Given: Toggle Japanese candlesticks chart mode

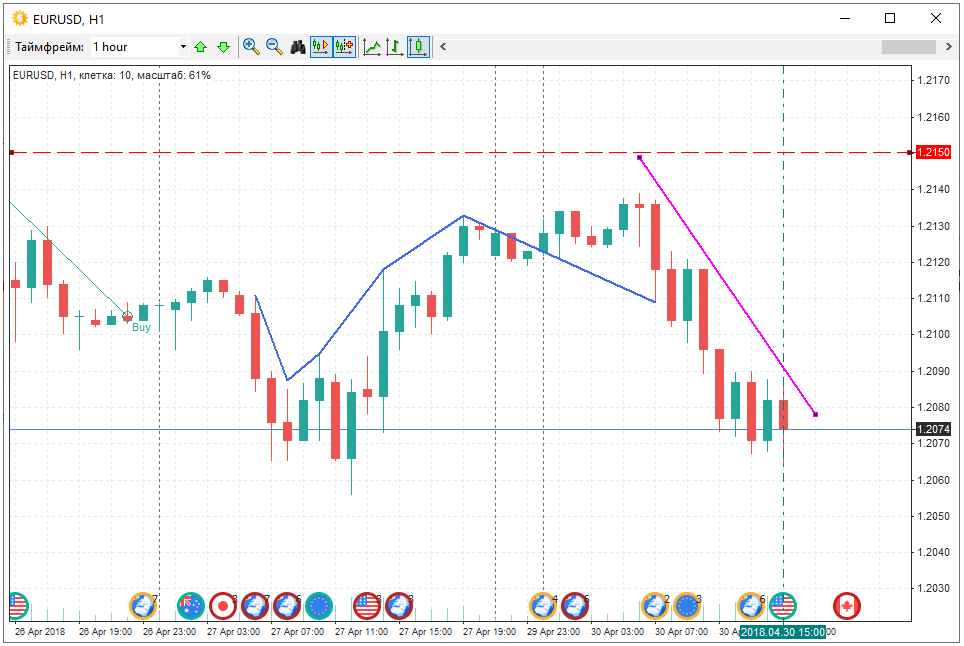Looking at the screenshot, I should pyautogui.click(x=418, y=47).
